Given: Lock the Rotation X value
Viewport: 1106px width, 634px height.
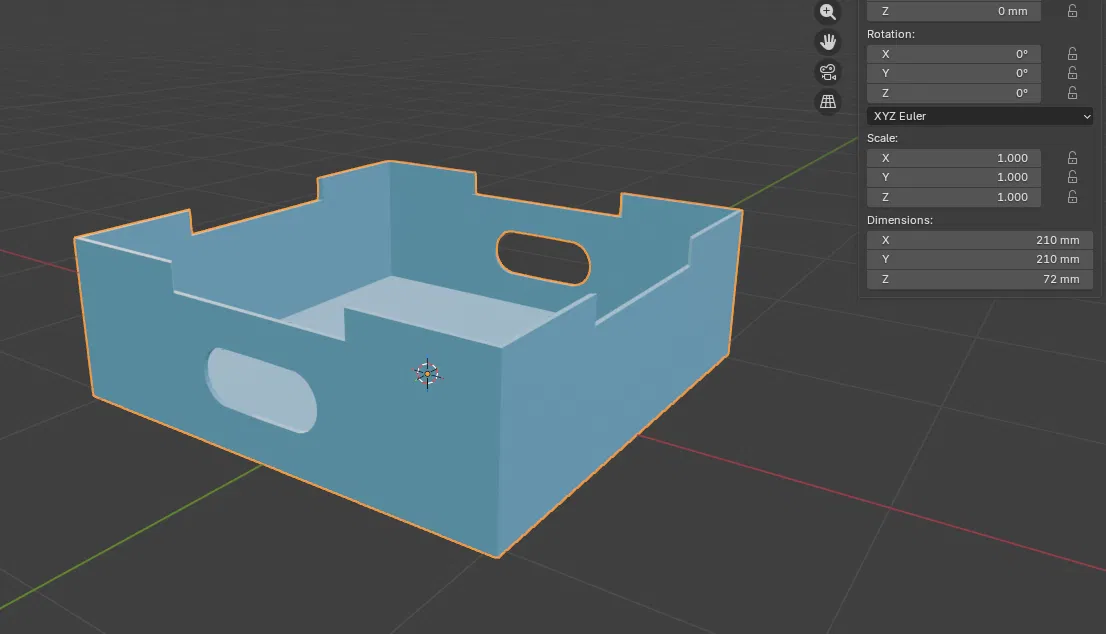Looking at the screenshot, I should (x=1072, y=54).
